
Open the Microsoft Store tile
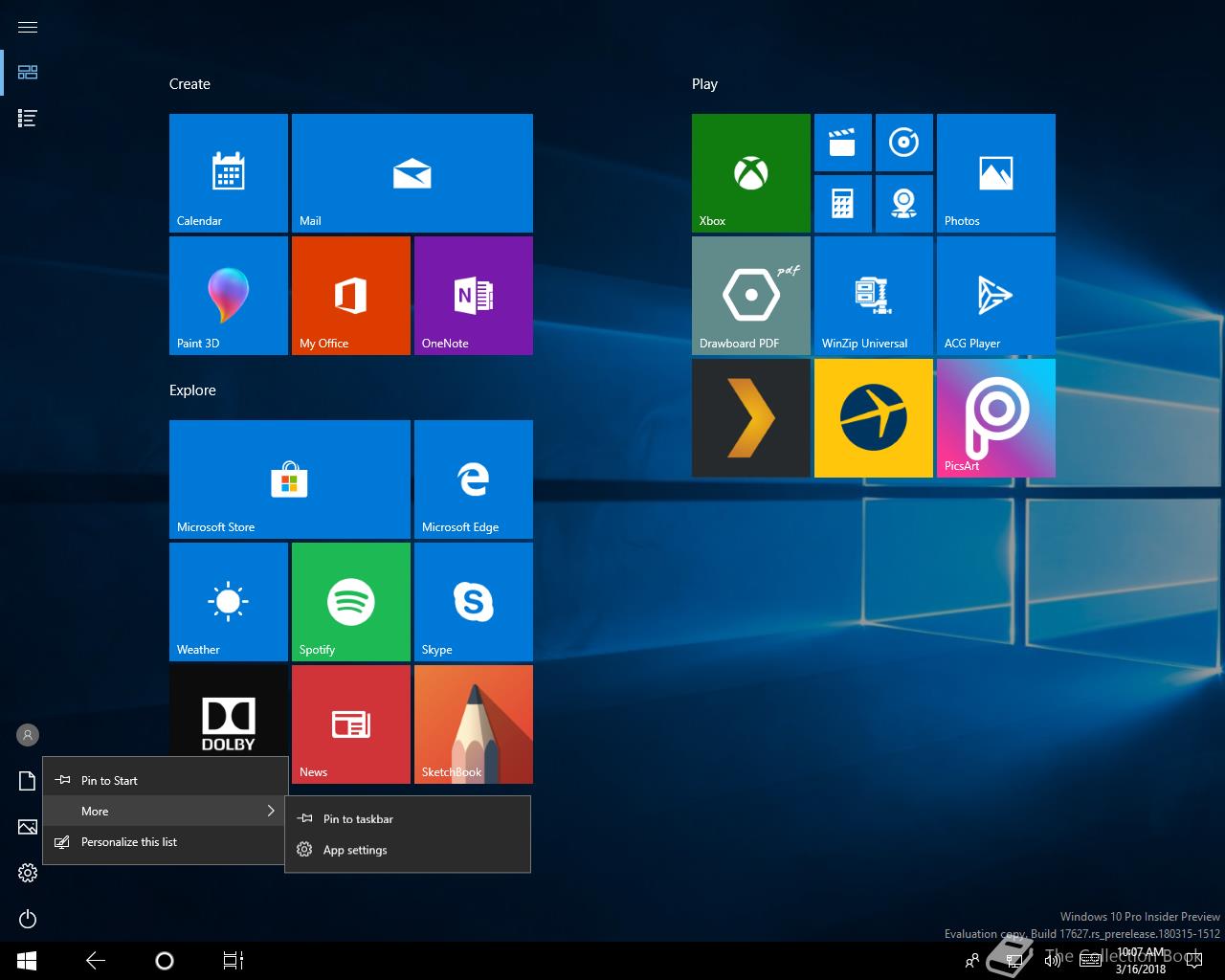click(x=290, y=479)
